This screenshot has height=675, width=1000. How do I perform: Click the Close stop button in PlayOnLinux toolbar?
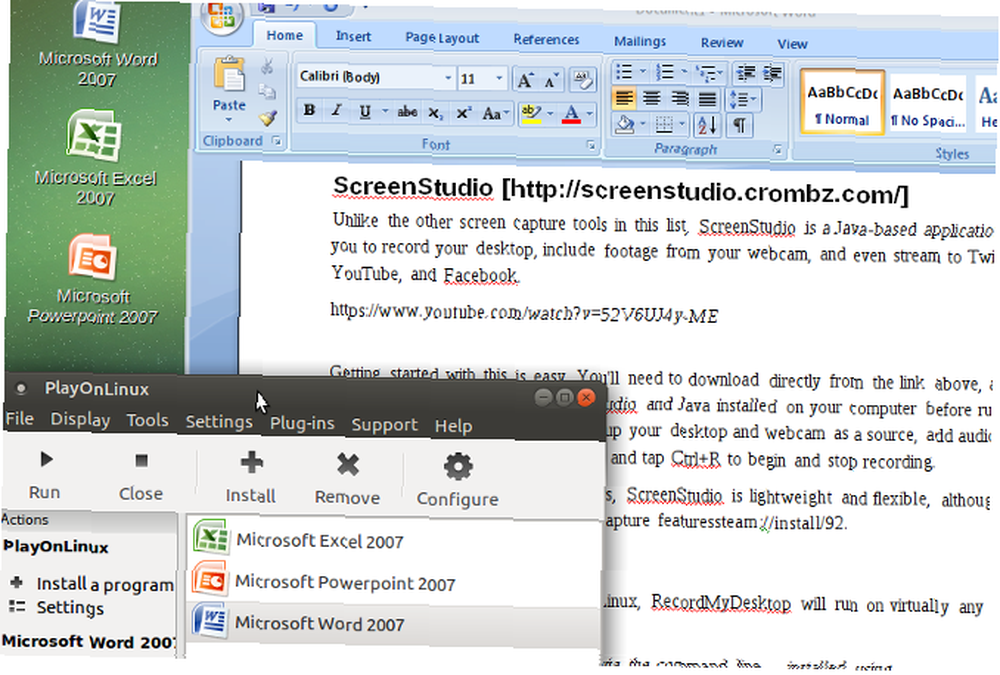pos(141,477)
